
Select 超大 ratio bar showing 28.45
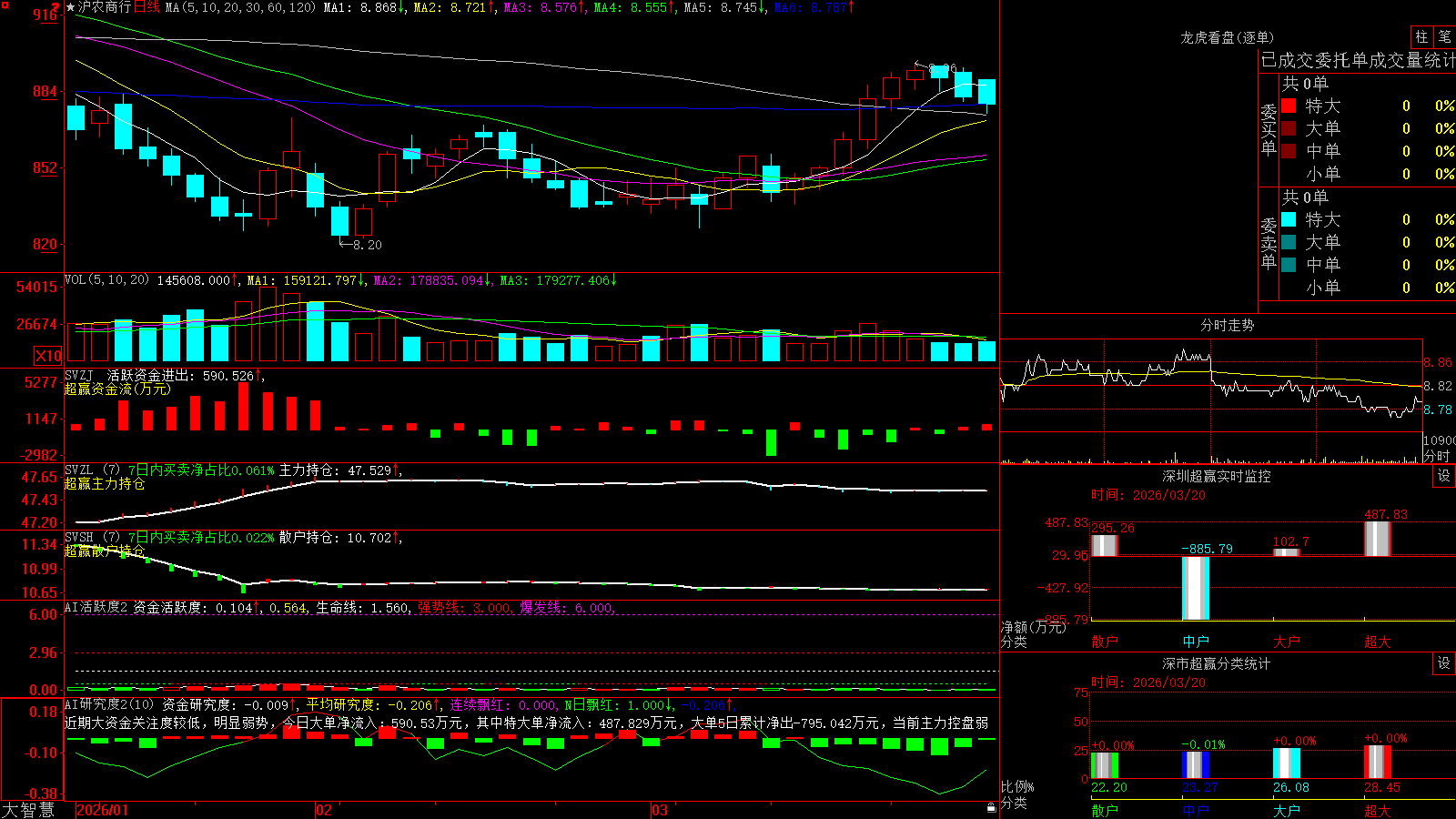coord(1378,762)
